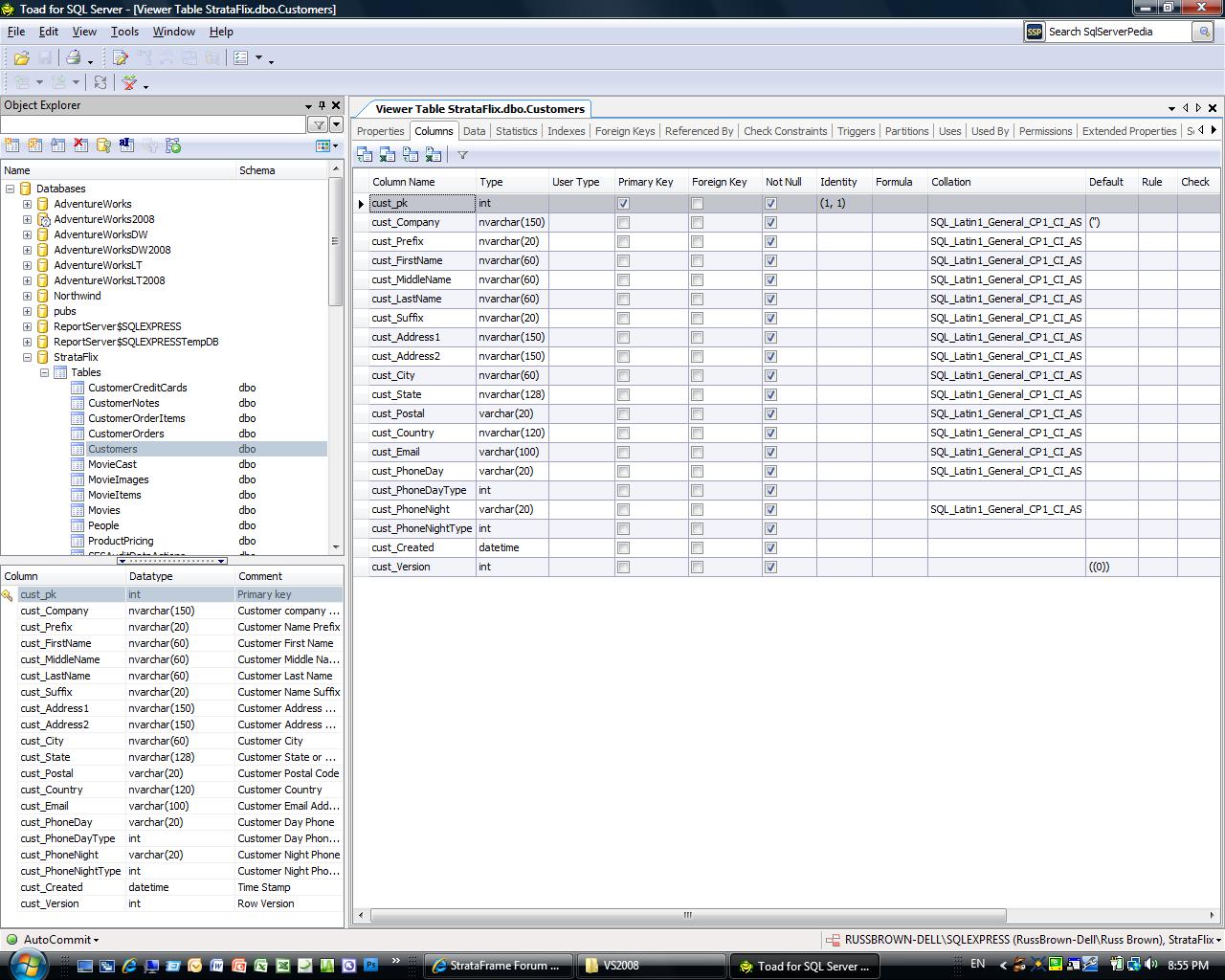Open the editor notepad-with-pencil toolbar icon
This screenshot has width=1225, height=980.
tap(121, 58)
